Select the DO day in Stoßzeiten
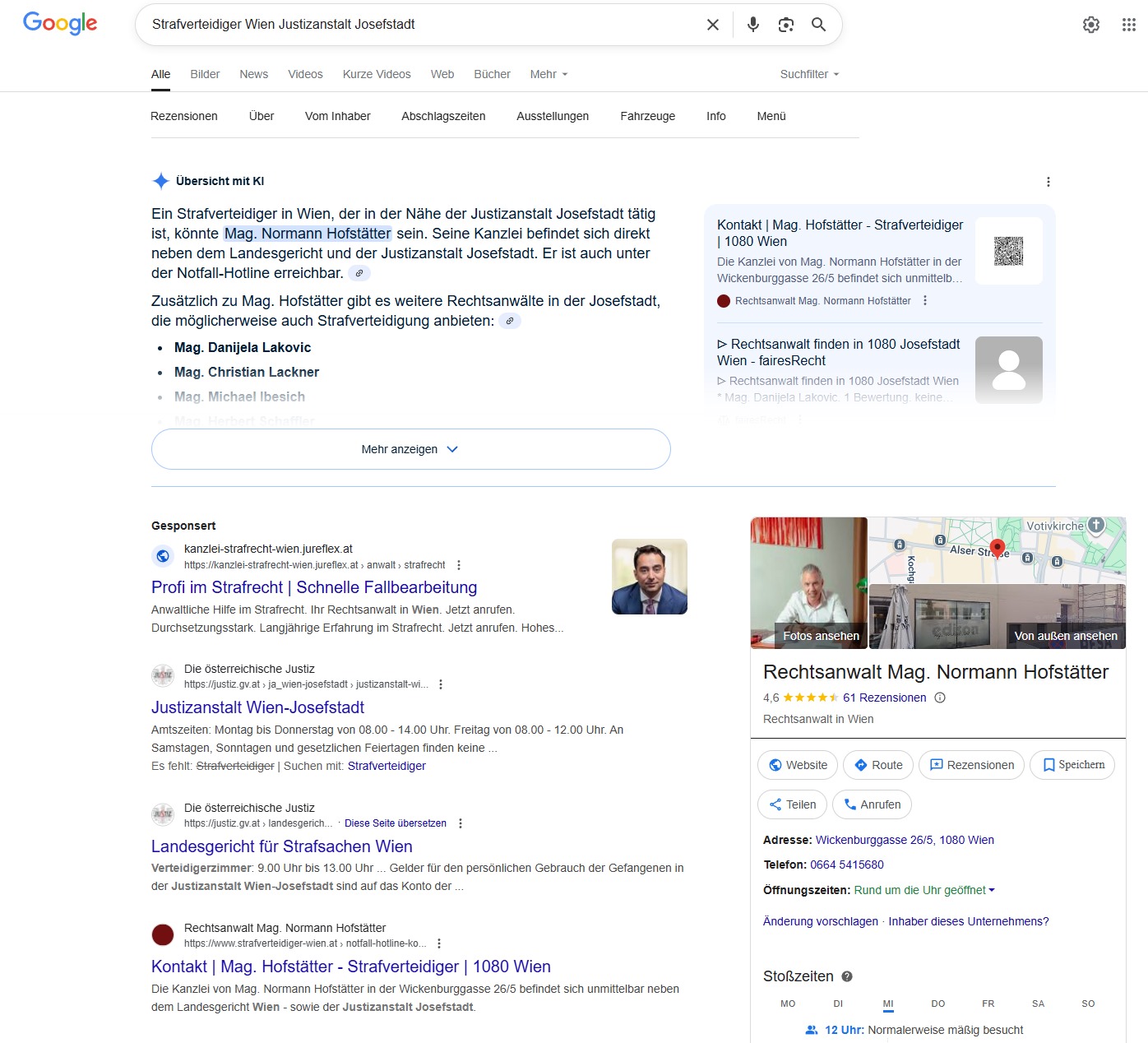The width and height of the screenshot is (1148, 1043). [x=938, y=1004]
